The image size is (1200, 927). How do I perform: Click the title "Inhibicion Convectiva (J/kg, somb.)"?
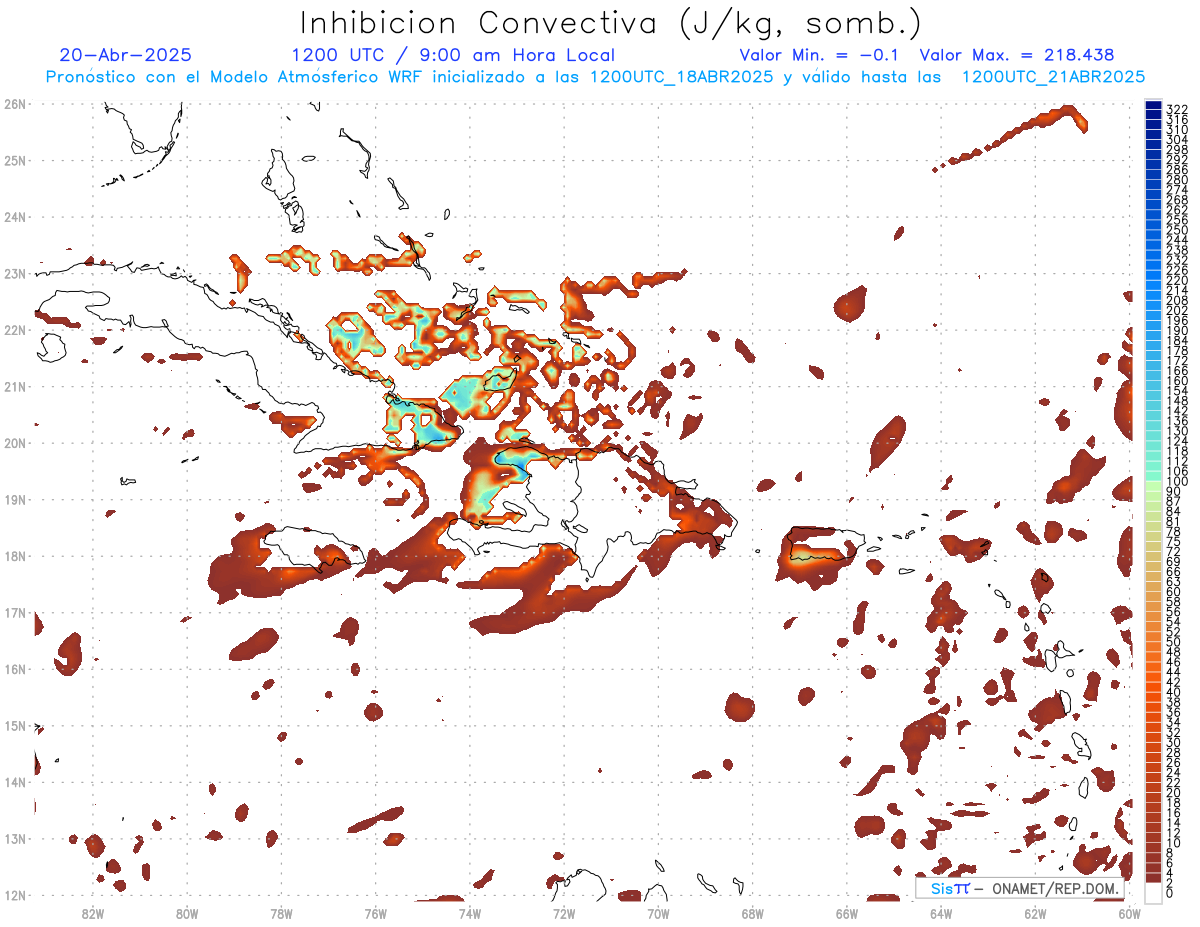[610, 23]
